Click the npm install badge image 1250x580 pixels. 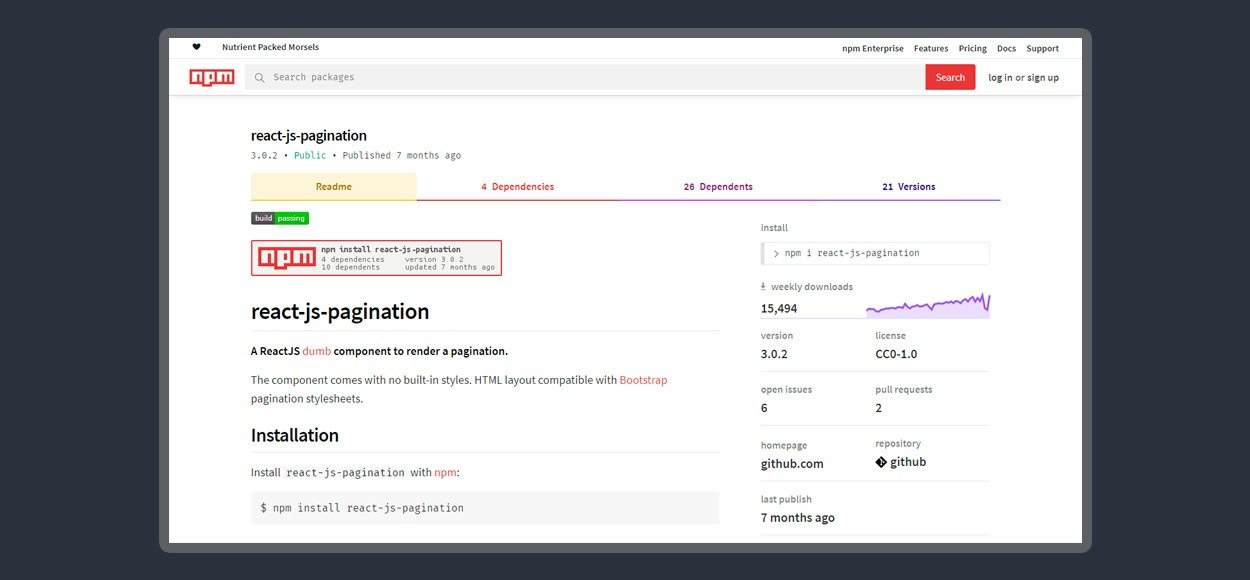click(376, 257)
